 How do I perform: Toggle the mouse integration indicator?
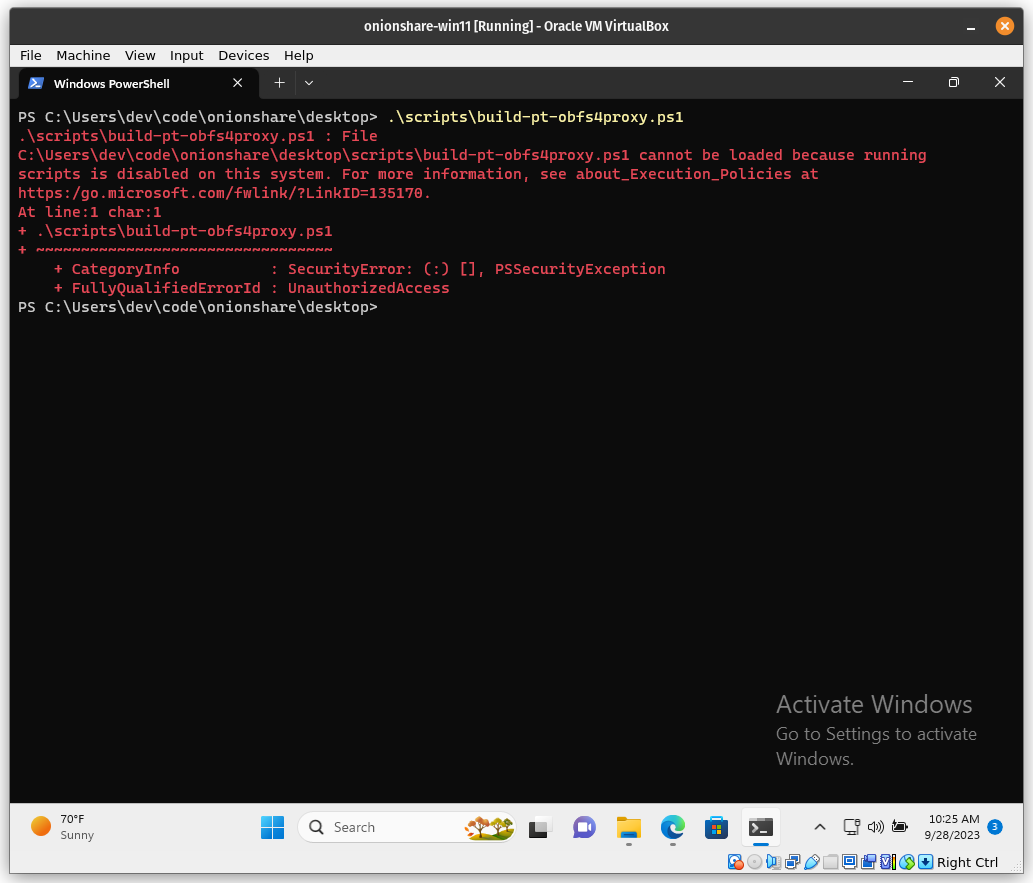tap(905, 861)
